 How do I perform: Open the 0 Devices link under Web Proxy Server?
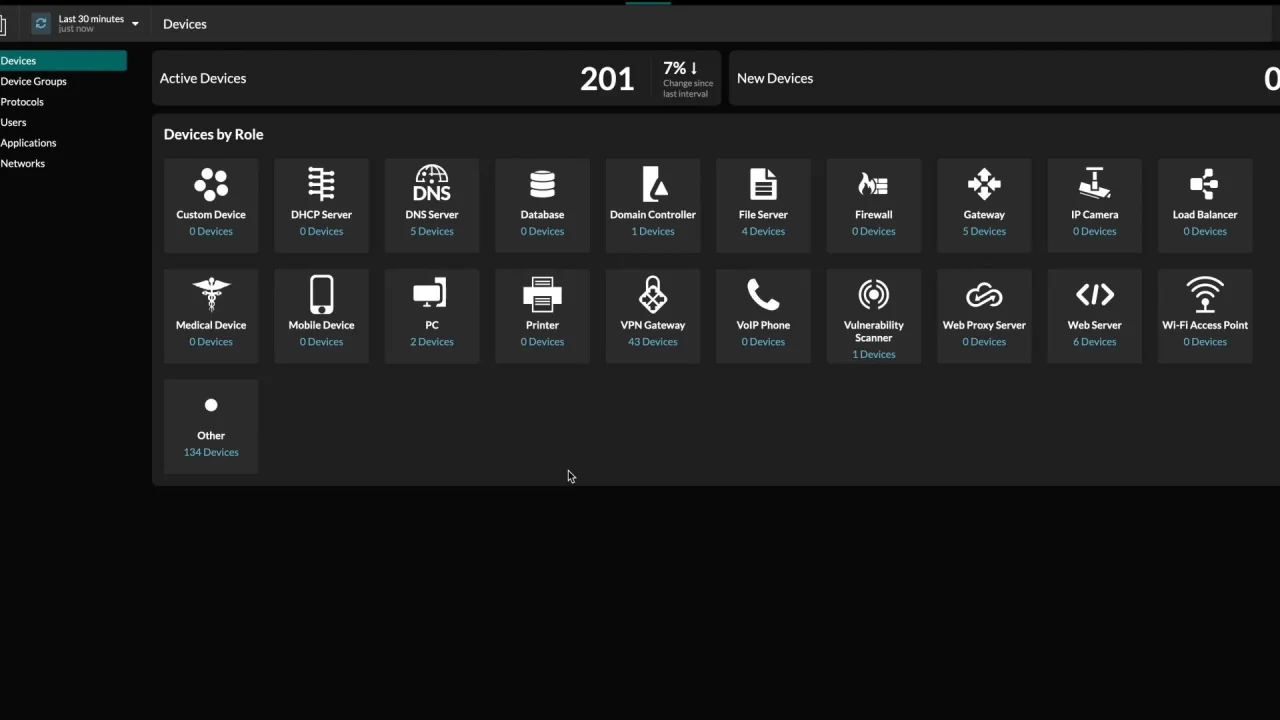point(984,342)
